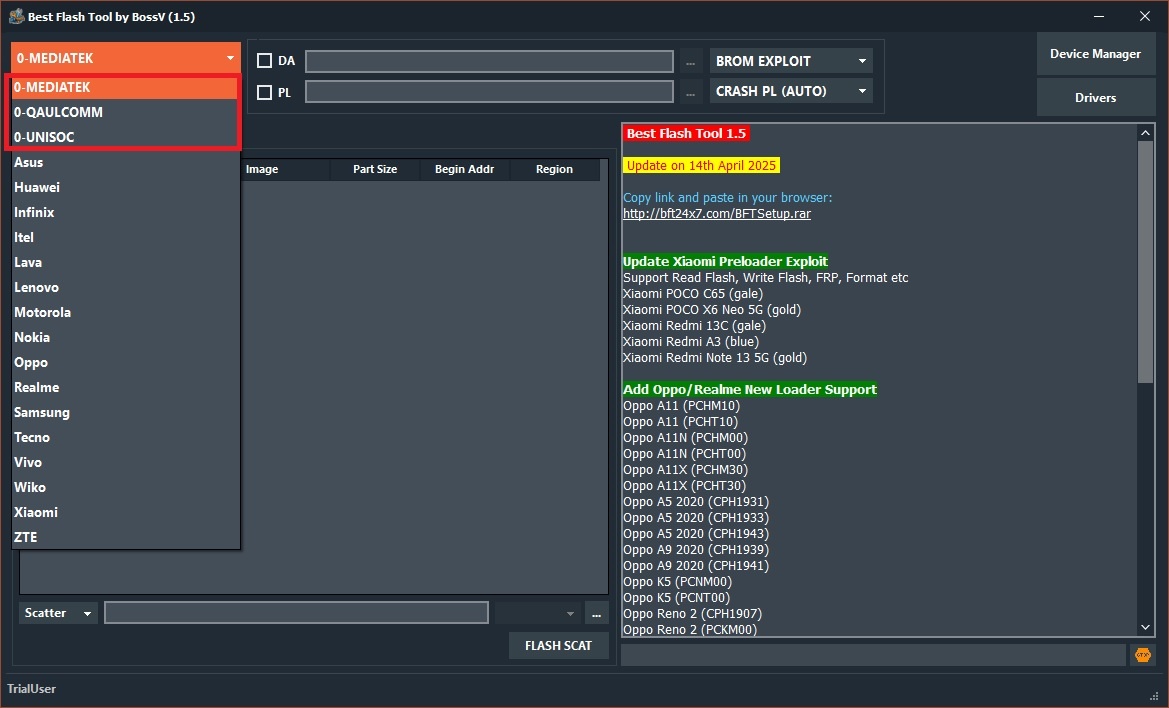Choose Realme in the brand list

coord(125,387)
